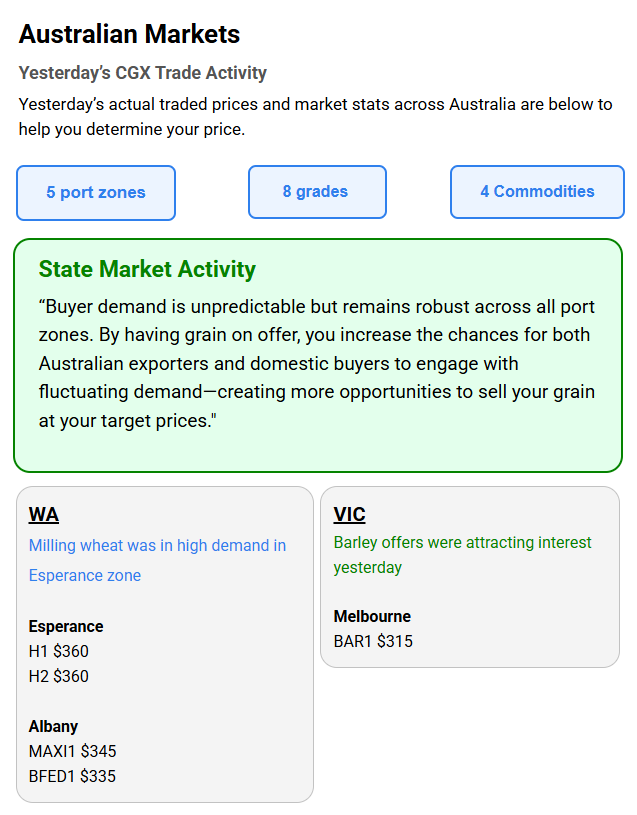Click the 5 port zones button
Screen dimensions: 637x815
pyautogui.click(x=96, y=193)
